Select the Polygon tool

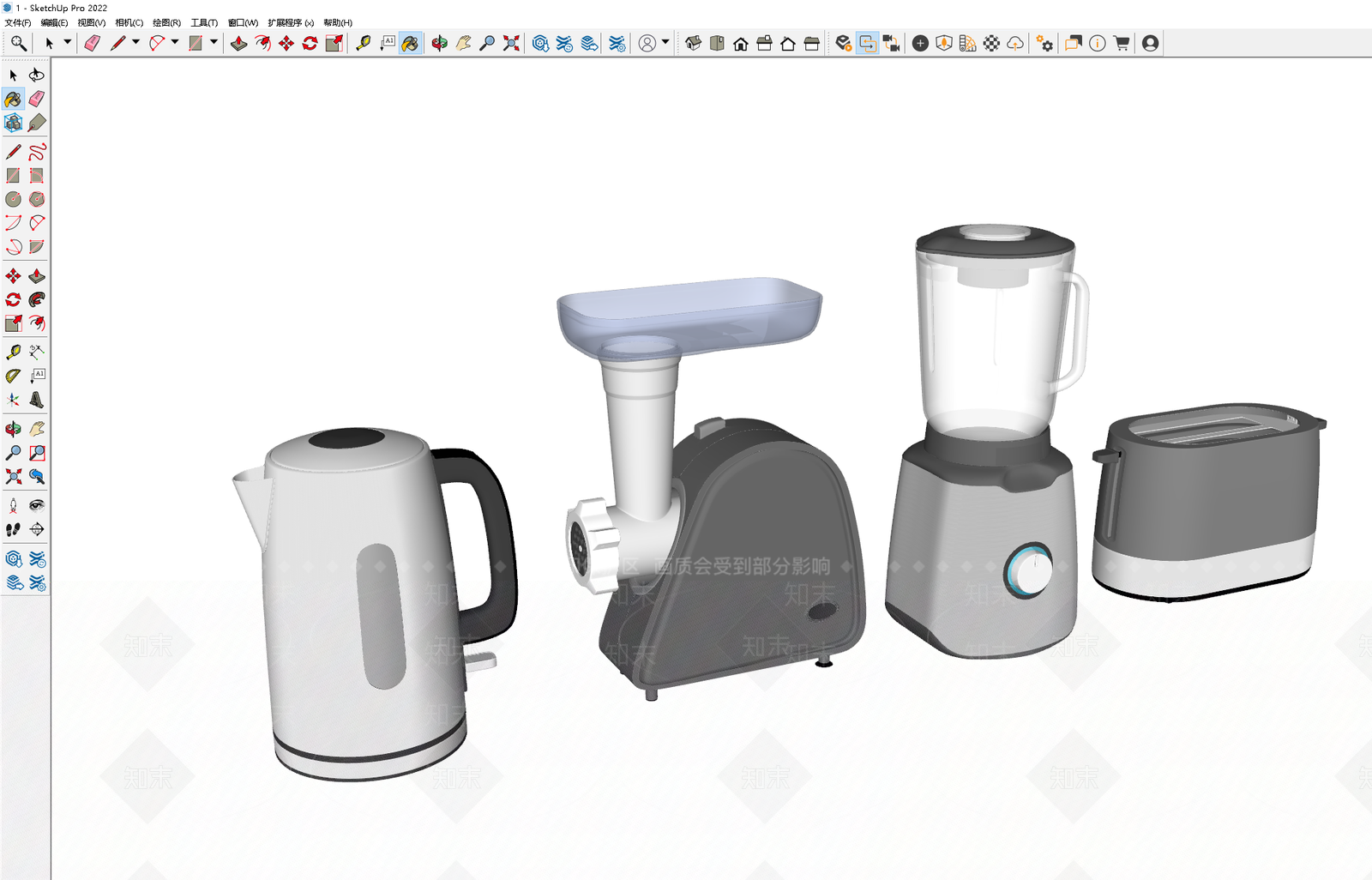point(37,199)
